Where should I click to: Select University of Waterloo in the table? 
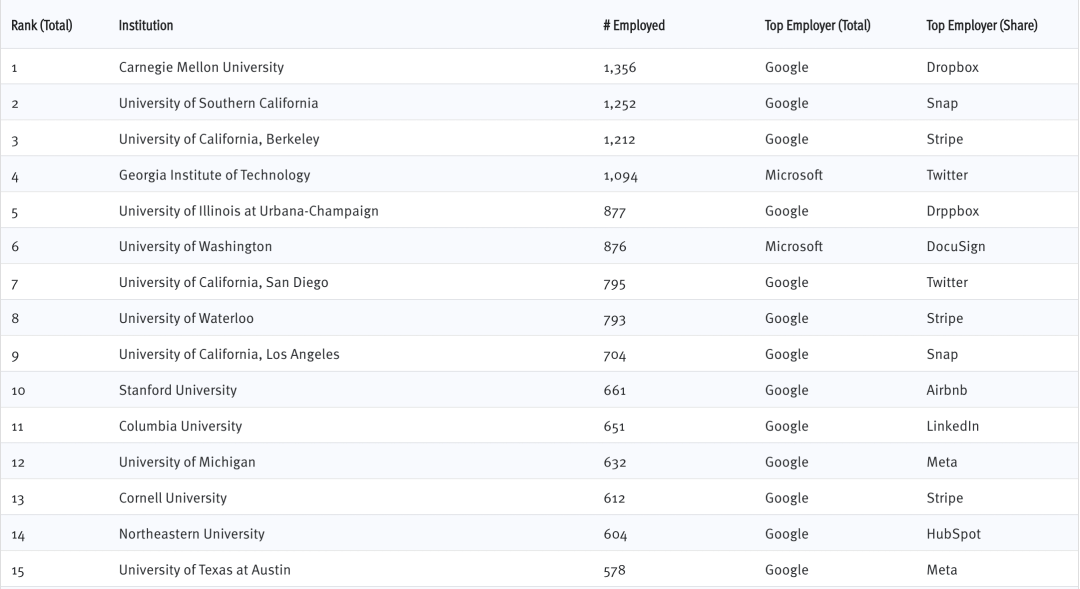pyautogui.click(x=186, y=318)
